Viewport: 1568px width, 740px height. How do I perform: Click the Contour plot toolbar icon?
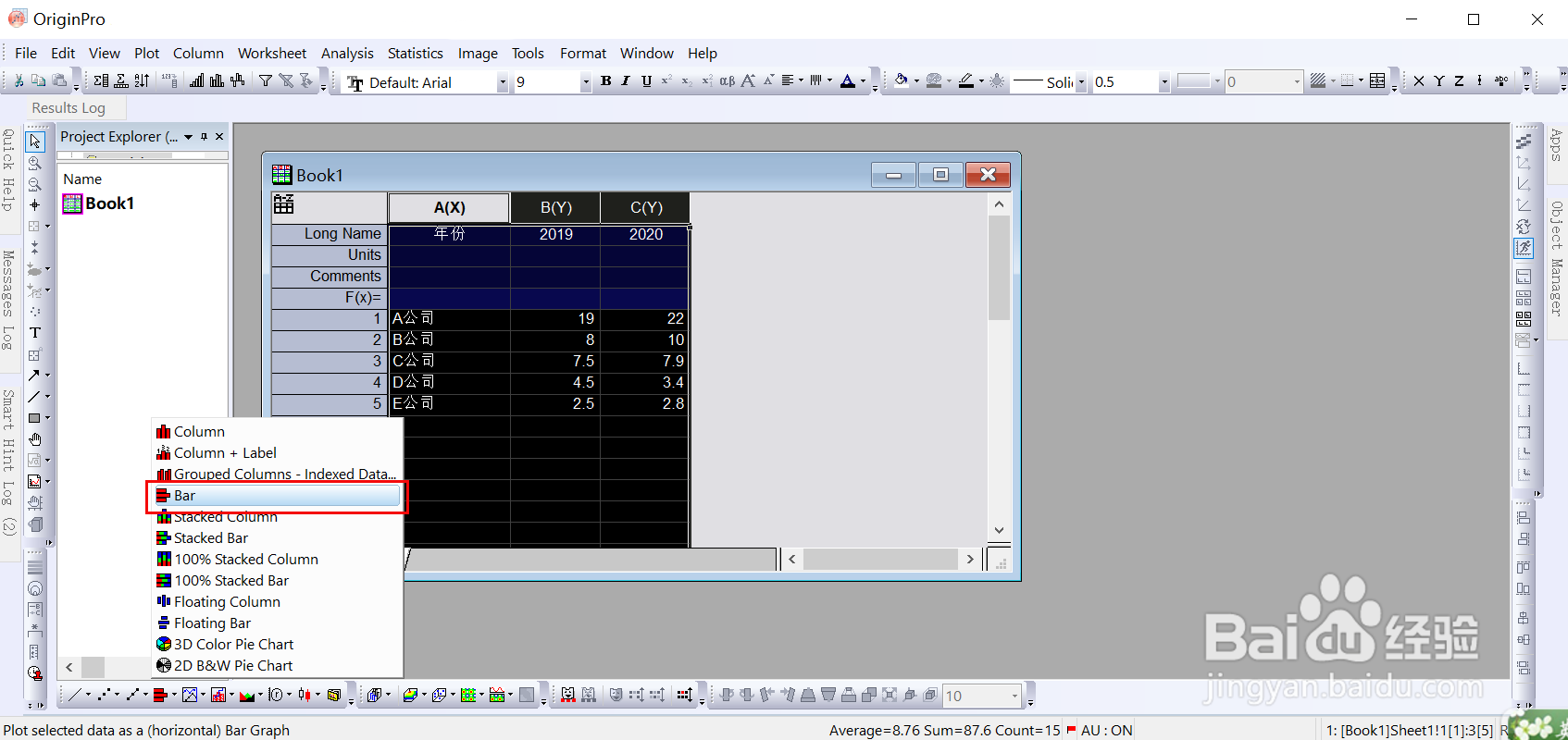(x=468, y=695)
